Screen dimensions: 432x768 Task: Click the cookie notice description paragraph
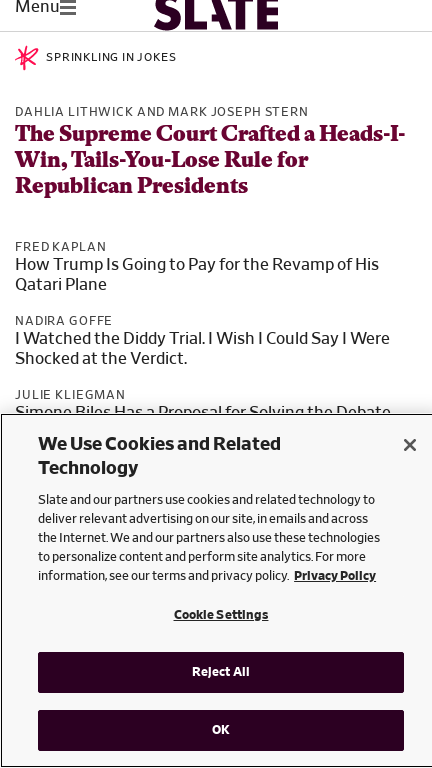point(209,538)
